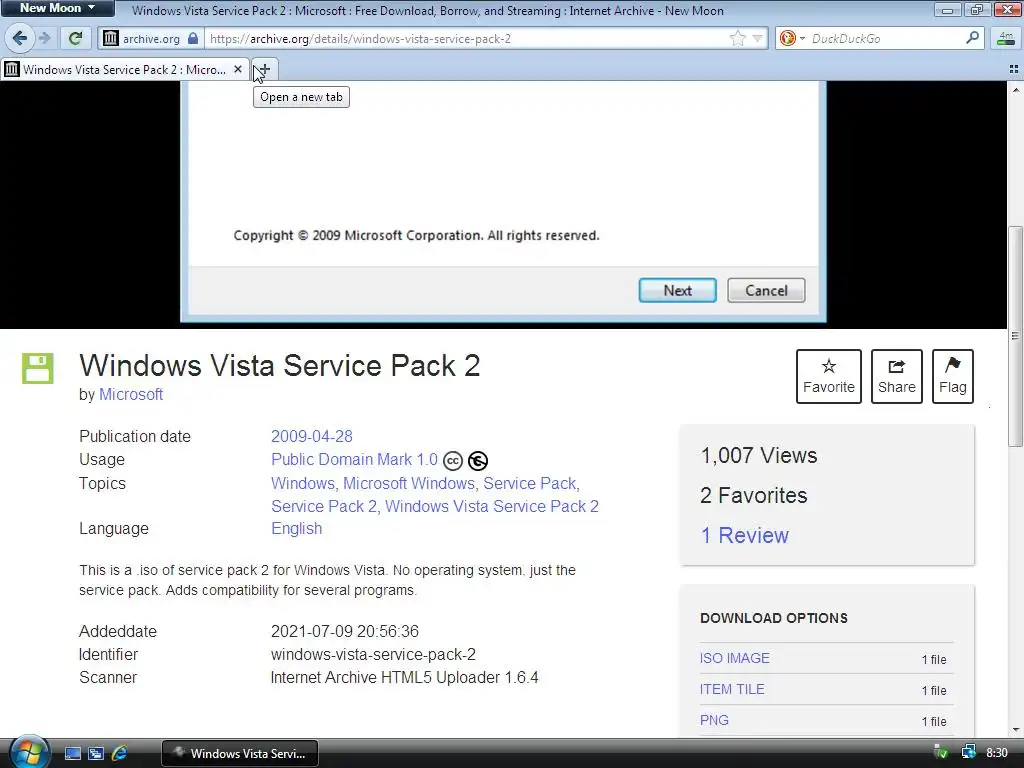
Task: Click the address bar URL field
Action: [x=467, y=39]
